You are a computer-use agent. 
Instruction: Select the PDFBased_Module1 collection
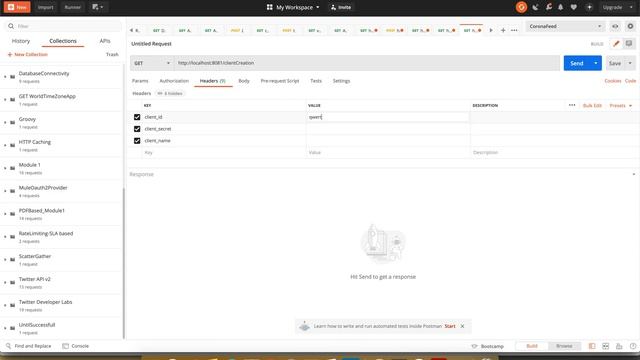point(61,214)
